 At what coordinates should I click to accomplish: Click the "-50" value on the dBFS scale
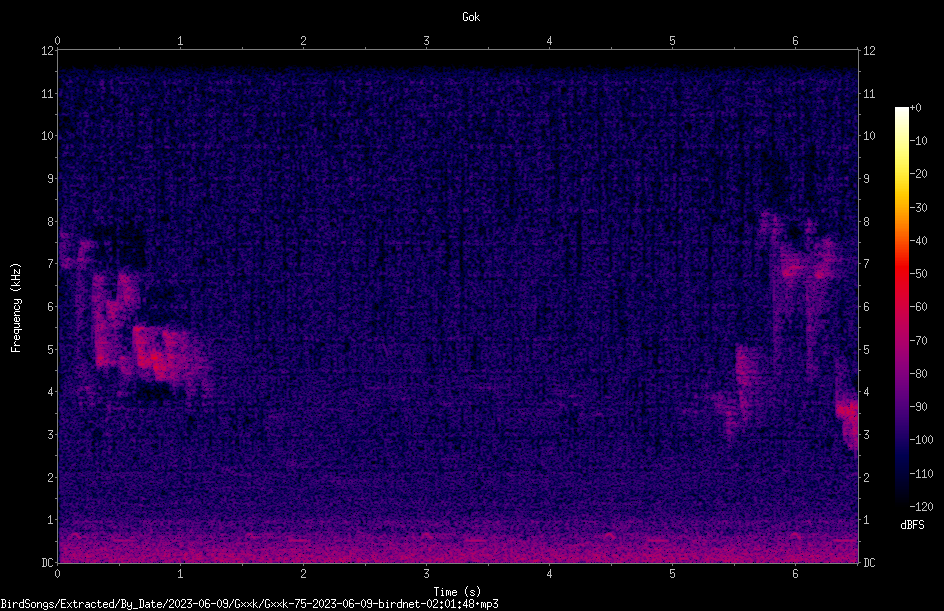[918, 274]
